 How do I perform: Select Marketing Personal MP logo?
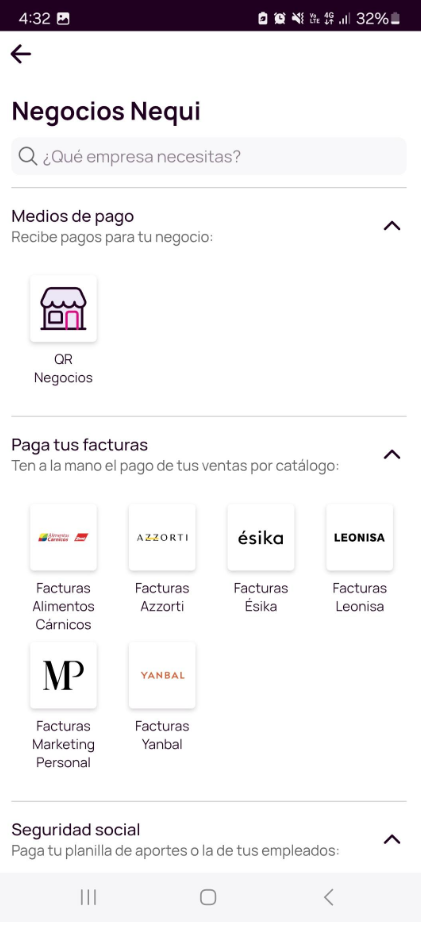click(x=63, y=675)
